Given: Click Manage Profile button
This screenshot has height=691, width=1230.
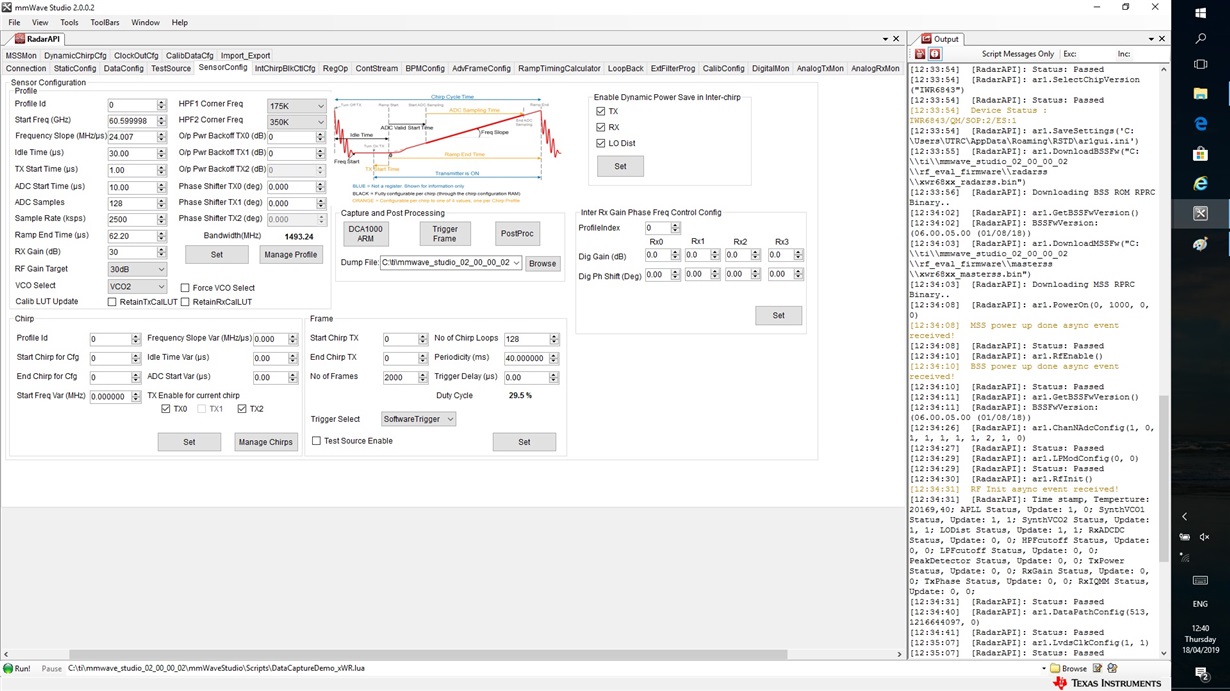Looking at the screenshot, I should 291,255.
